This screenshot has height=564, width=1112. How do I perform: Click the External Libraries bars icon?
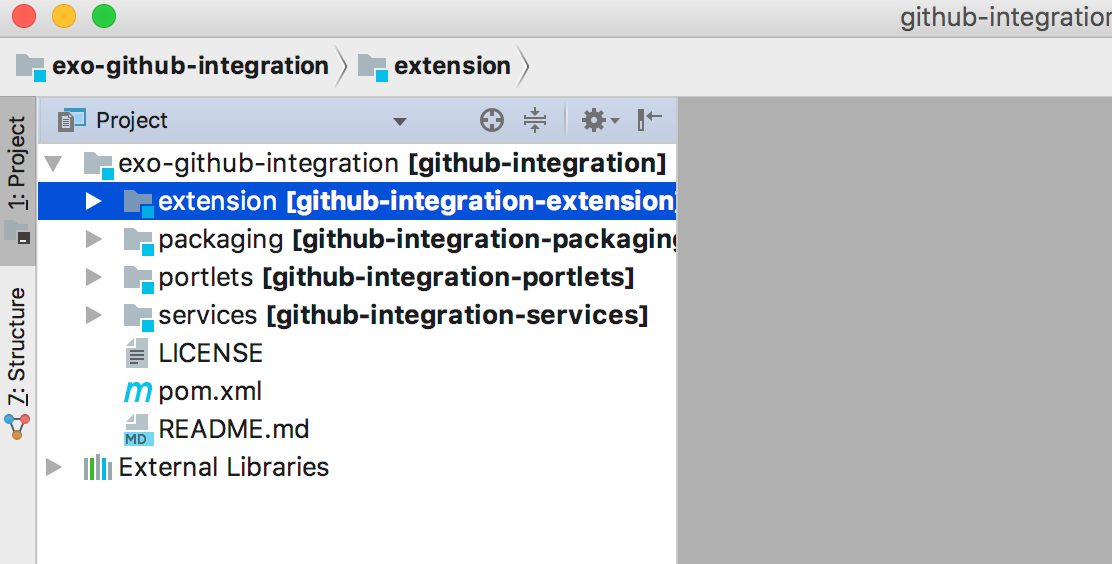[x=98, y=468]
